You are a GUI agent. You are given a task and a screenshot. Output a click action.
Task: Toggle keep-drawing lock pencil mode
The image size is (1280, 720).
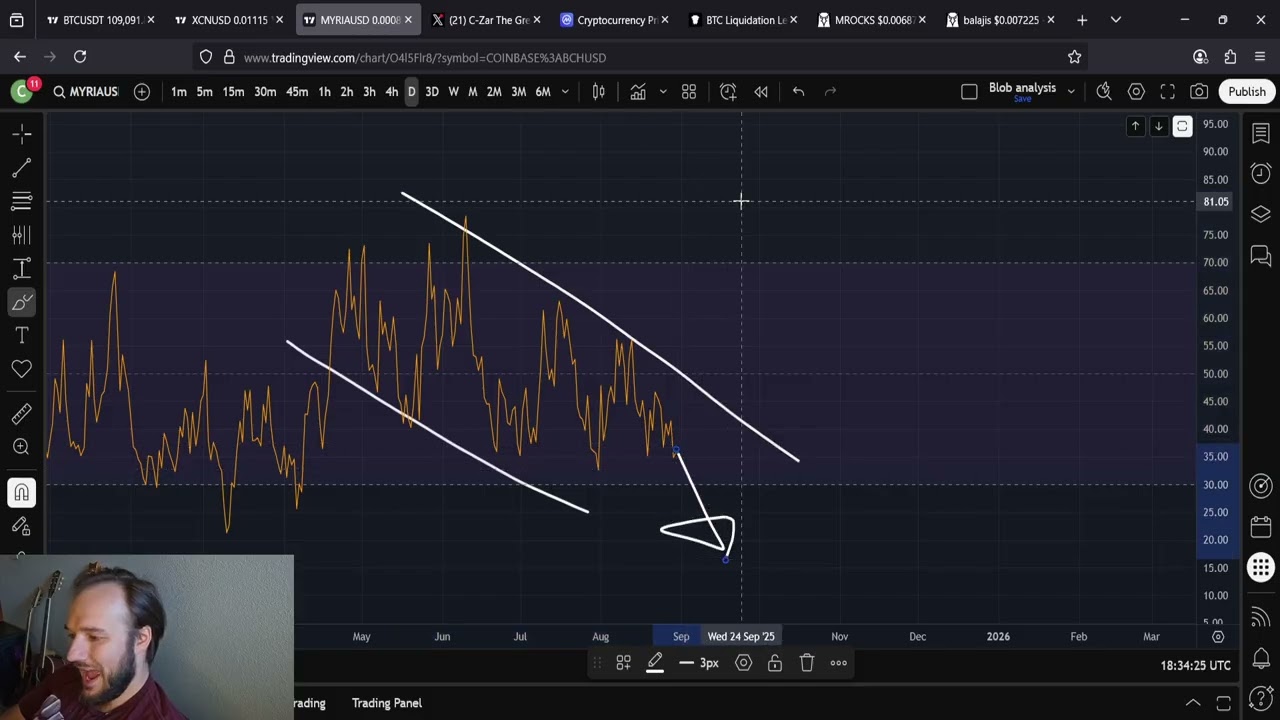[22, 526]
